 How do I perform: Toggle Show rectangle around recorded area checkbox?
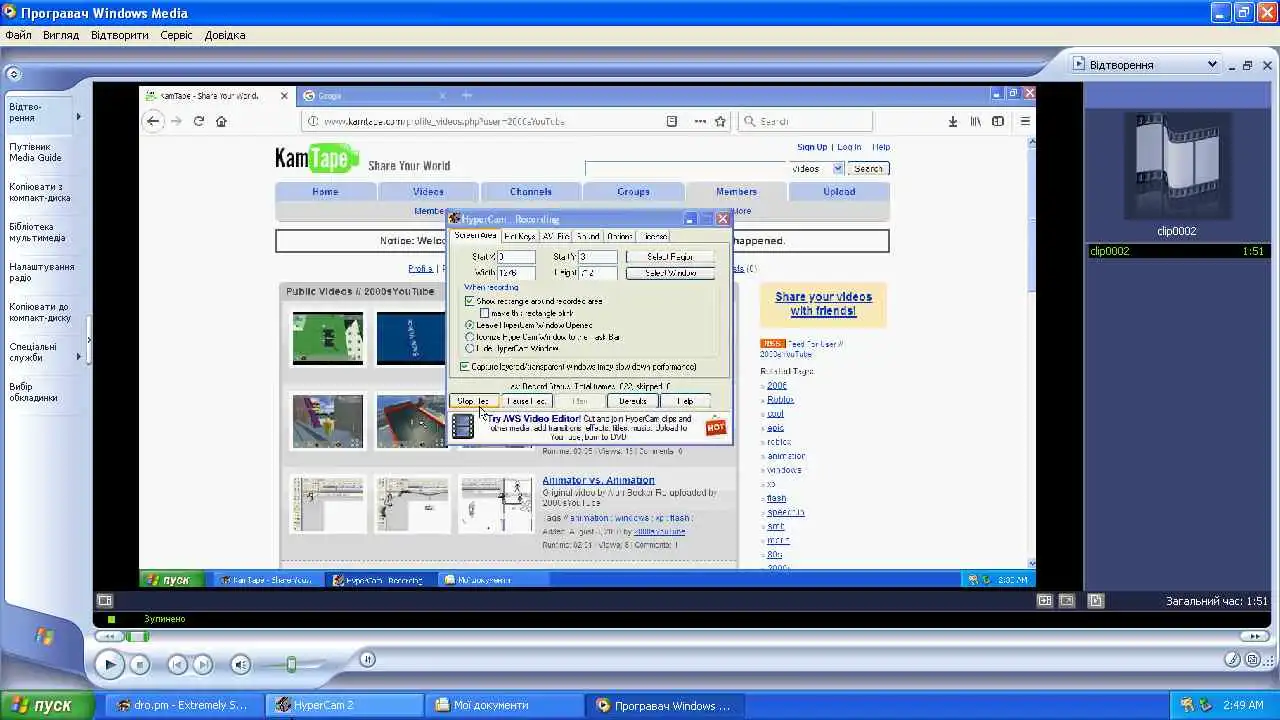[469, 301]
